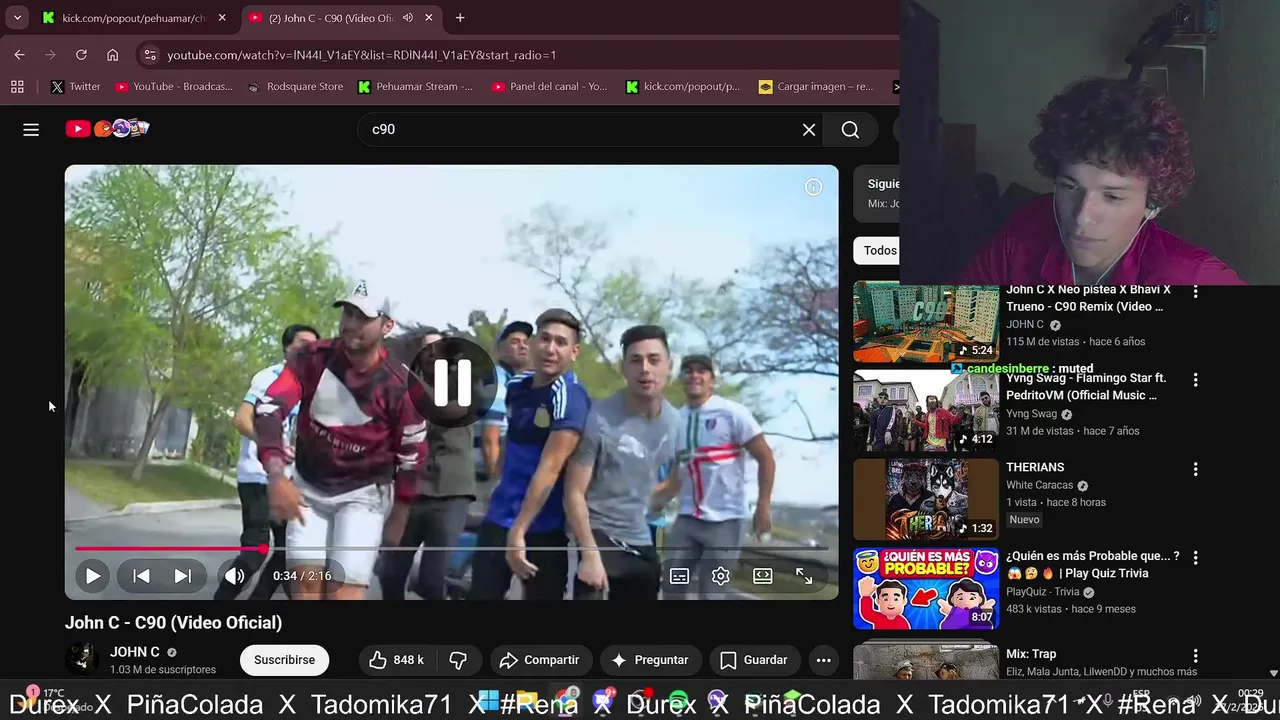Switch to the kick.com popout tab
1280x720 pixels.
point(134,18)
